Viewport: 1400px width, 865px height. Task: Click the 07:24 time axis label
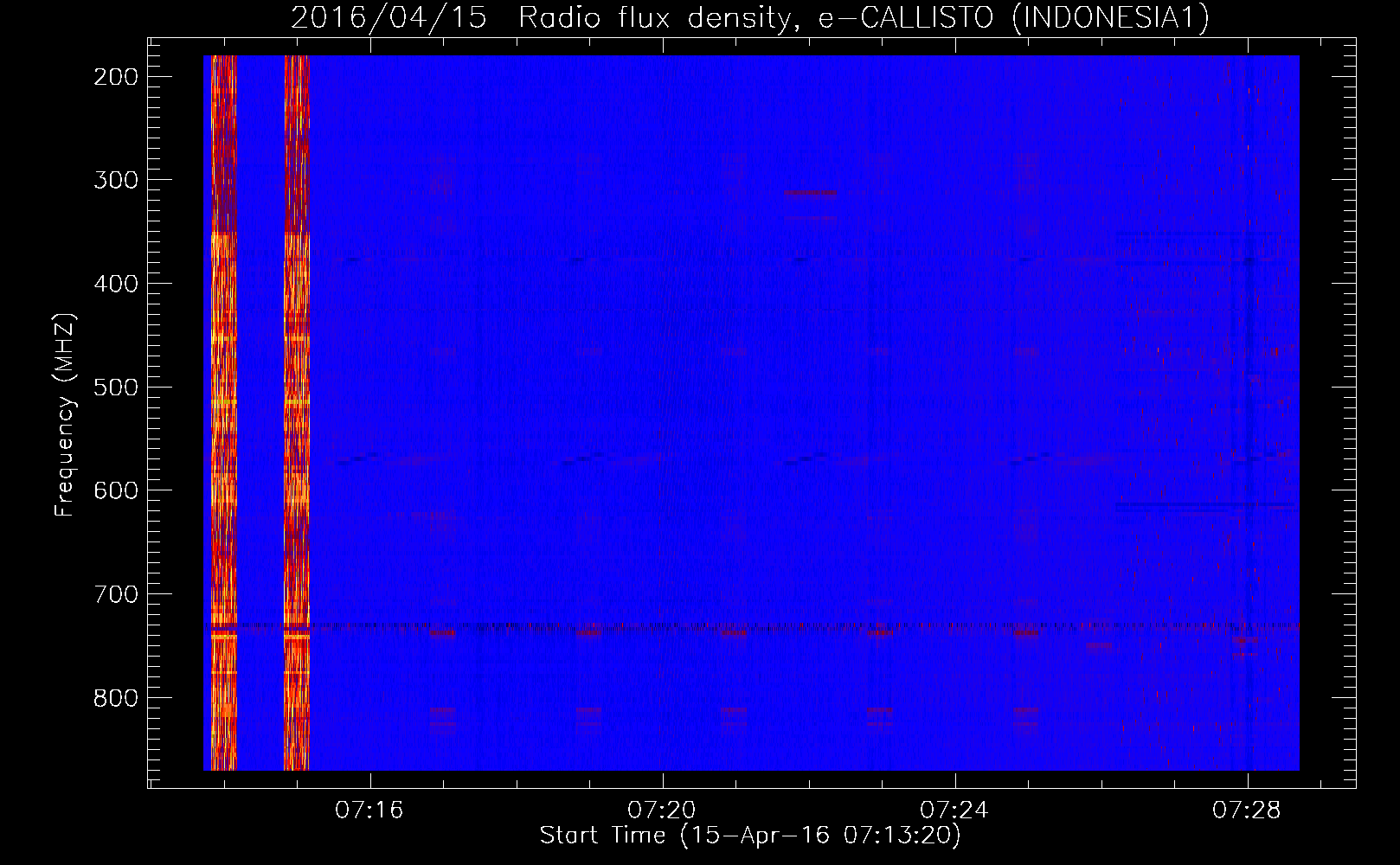(954, 810)
